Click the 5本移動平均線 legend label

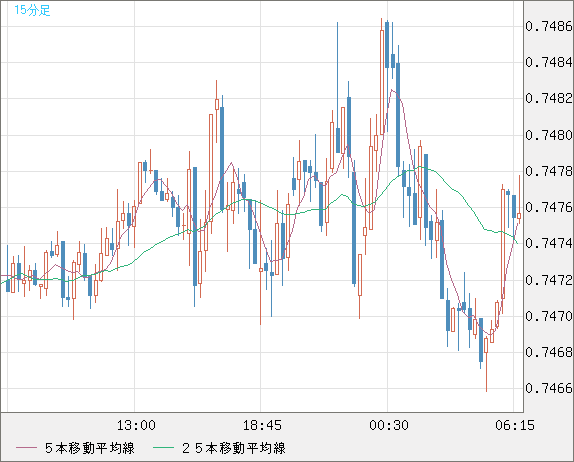[90, 448]
